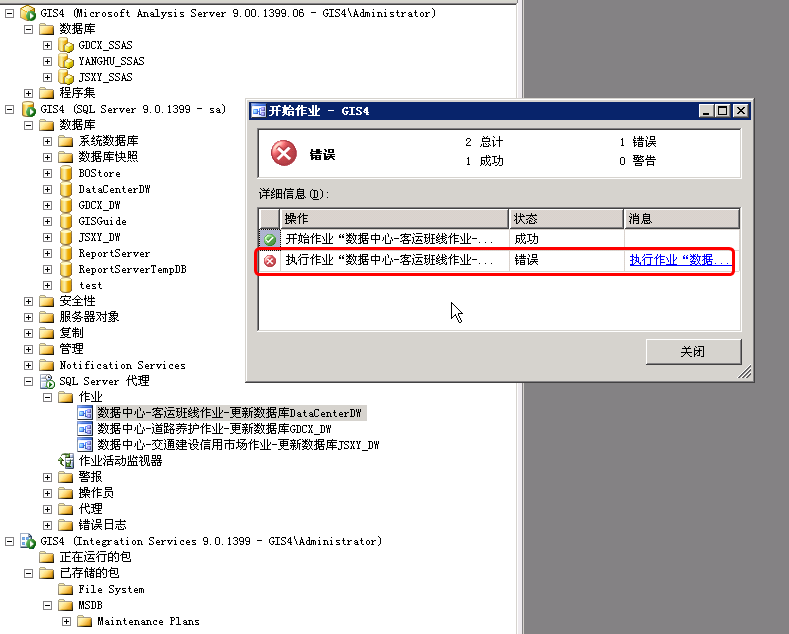
Task: Expand the 数据库快照 node
Action: [47, 157]
